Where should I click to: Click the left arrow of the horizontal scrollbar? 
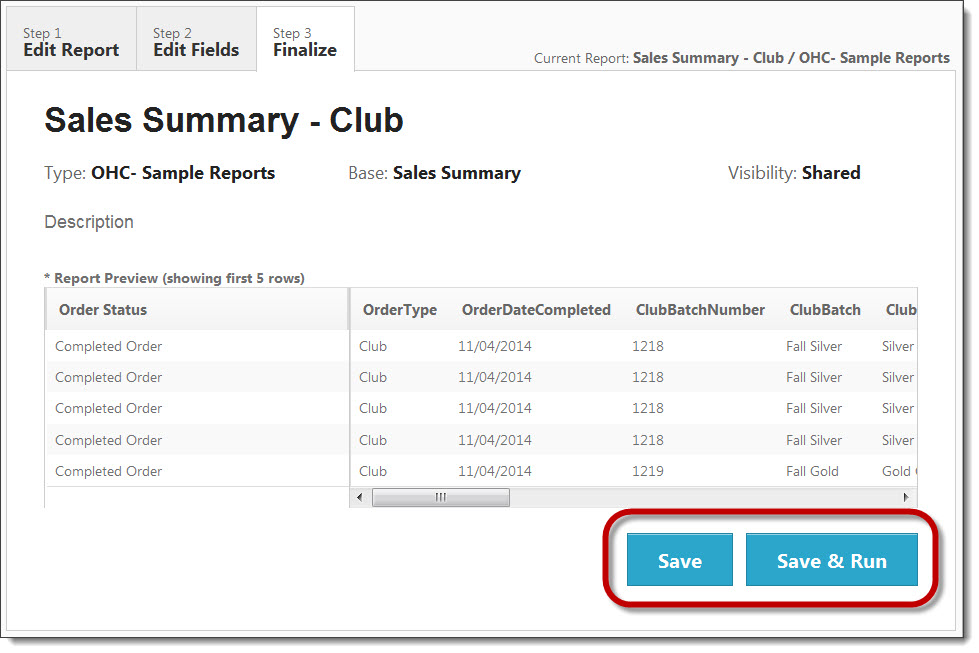tap(360, 496)
